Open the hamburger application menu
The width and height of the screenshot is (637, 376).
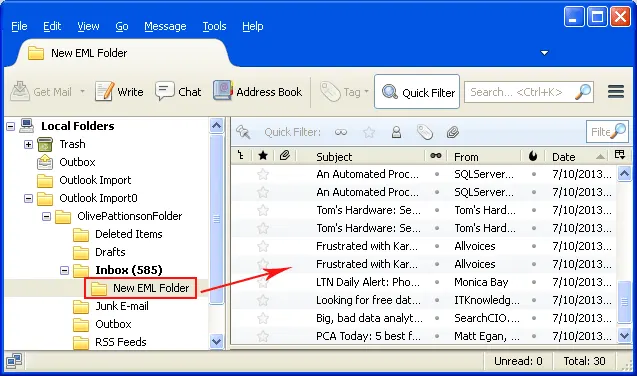(x=616, y=91)
